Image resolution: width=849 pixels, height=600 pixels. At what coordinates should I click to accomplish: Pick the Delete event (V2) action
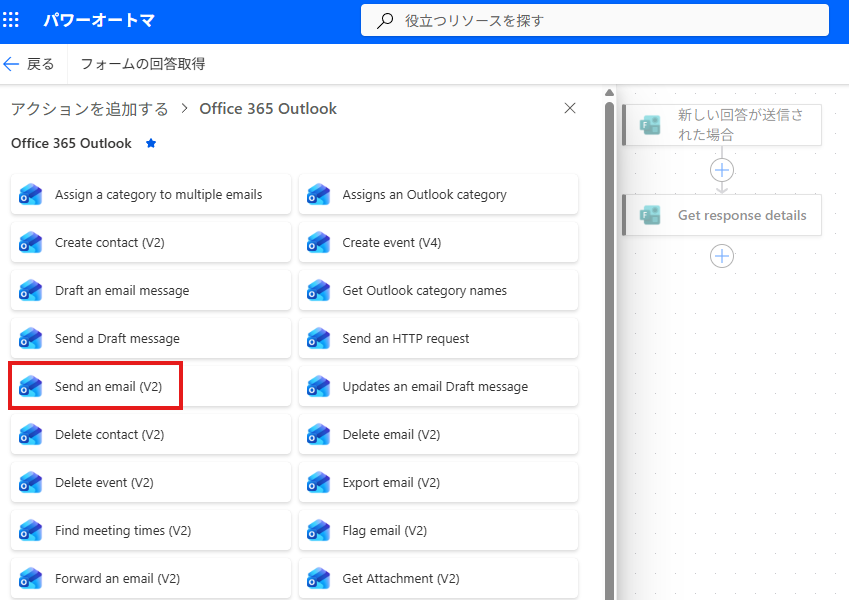(x=151, y=482)
